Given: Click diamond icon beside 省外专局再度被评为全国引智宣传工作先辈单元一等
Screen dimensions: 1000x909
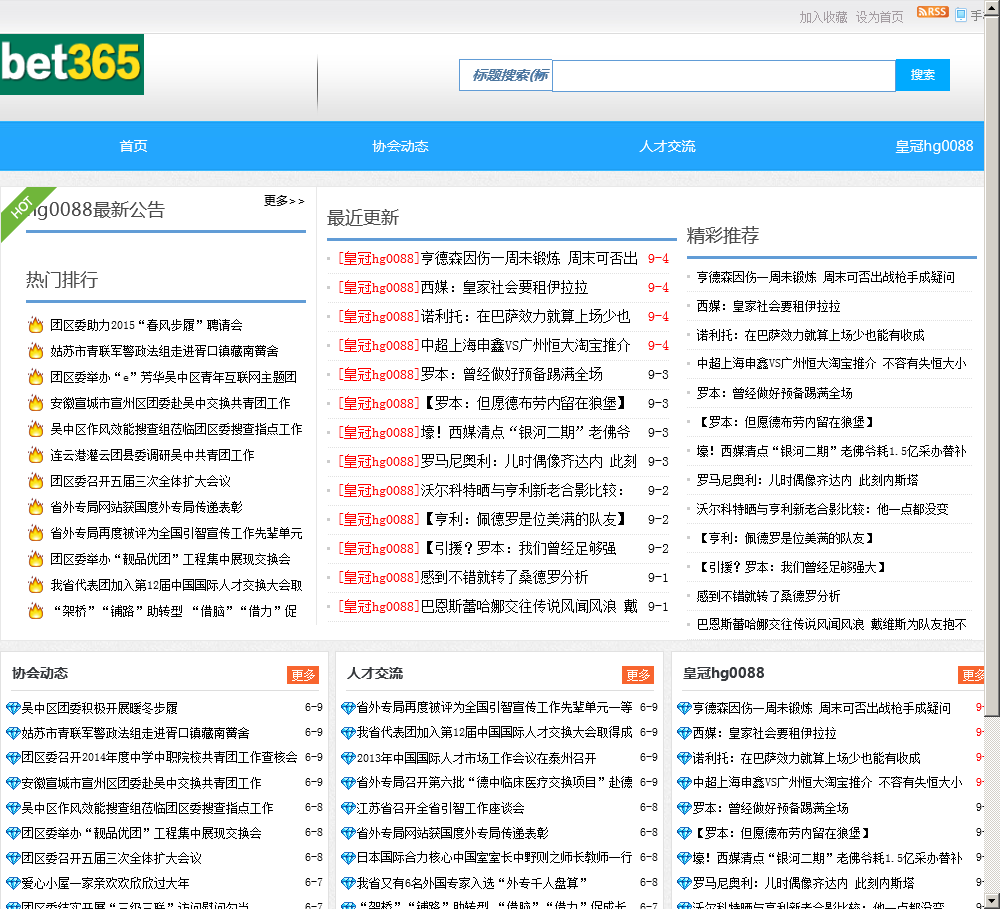Looking at the screenshot, I should point(348,707).
